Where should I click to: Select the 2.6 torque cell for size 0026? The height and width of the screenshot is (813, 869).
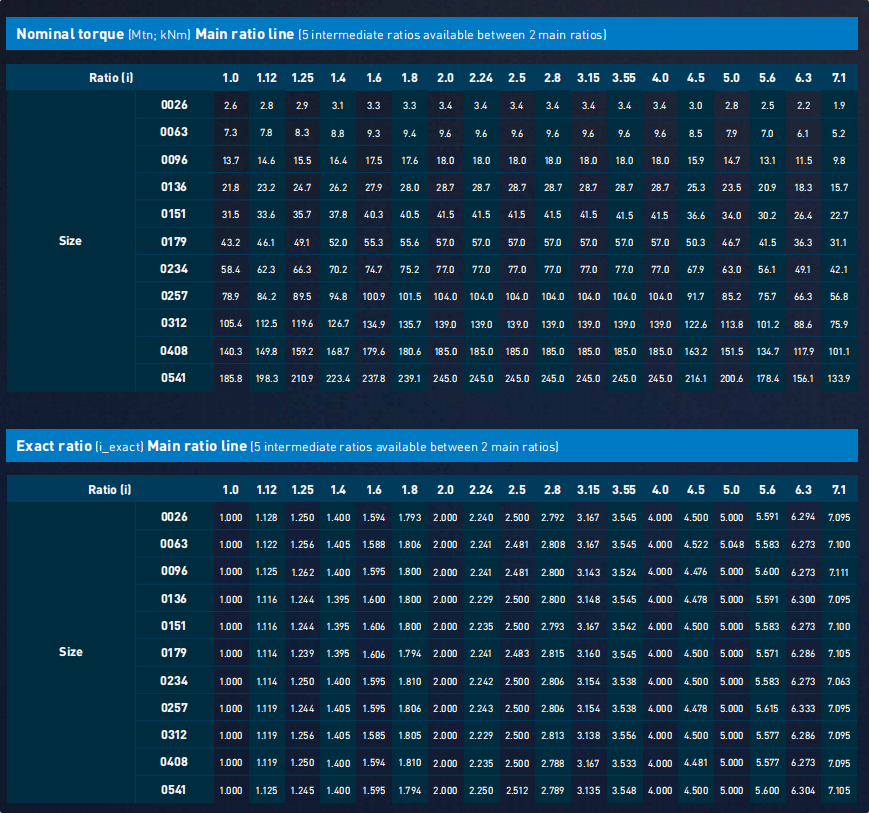[x=230, y=105]
